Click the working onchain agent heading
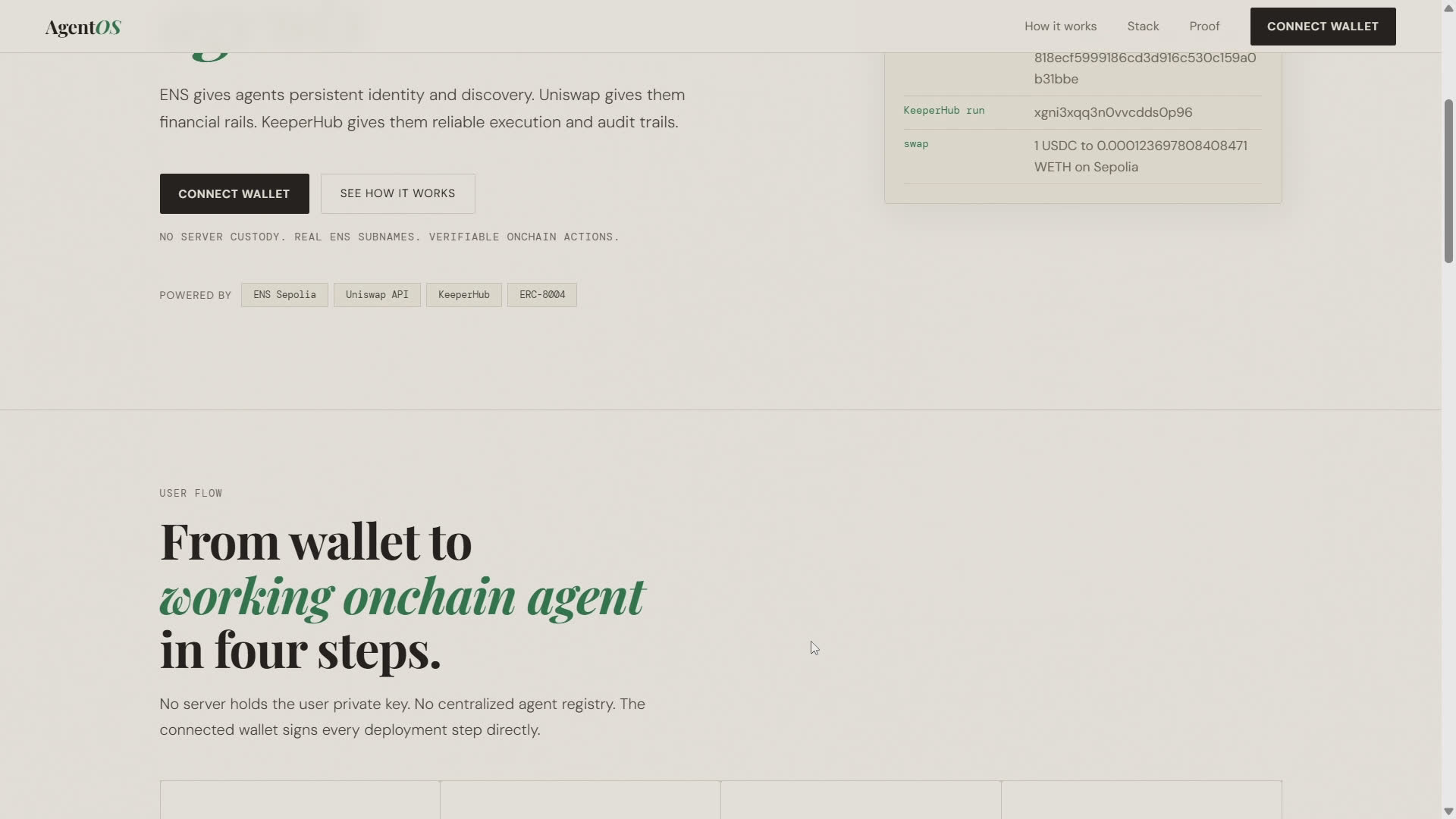The width and height of the screenshot is (1456, 819). tap(402, 596)
